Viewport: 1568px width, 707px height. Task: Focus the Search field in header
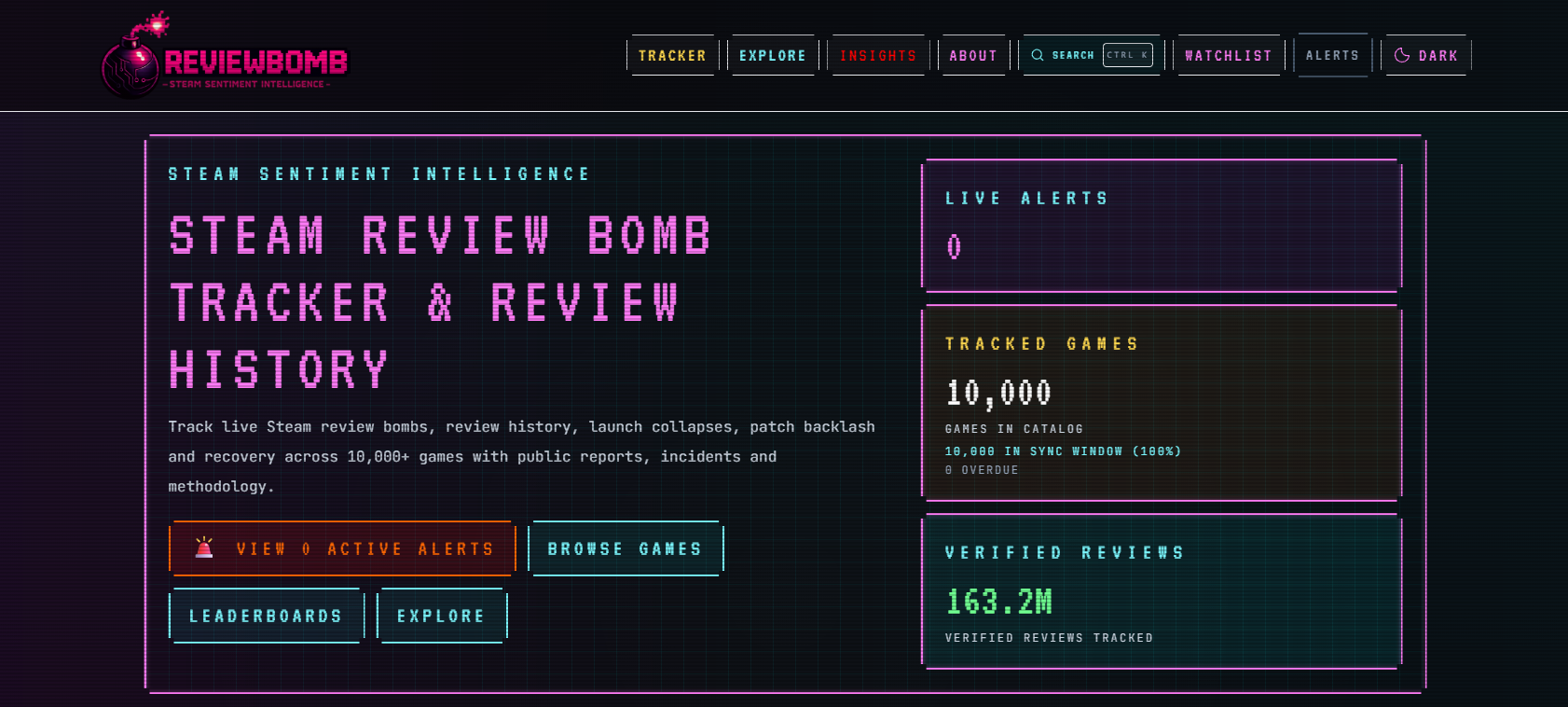(x=1092, y=55)
